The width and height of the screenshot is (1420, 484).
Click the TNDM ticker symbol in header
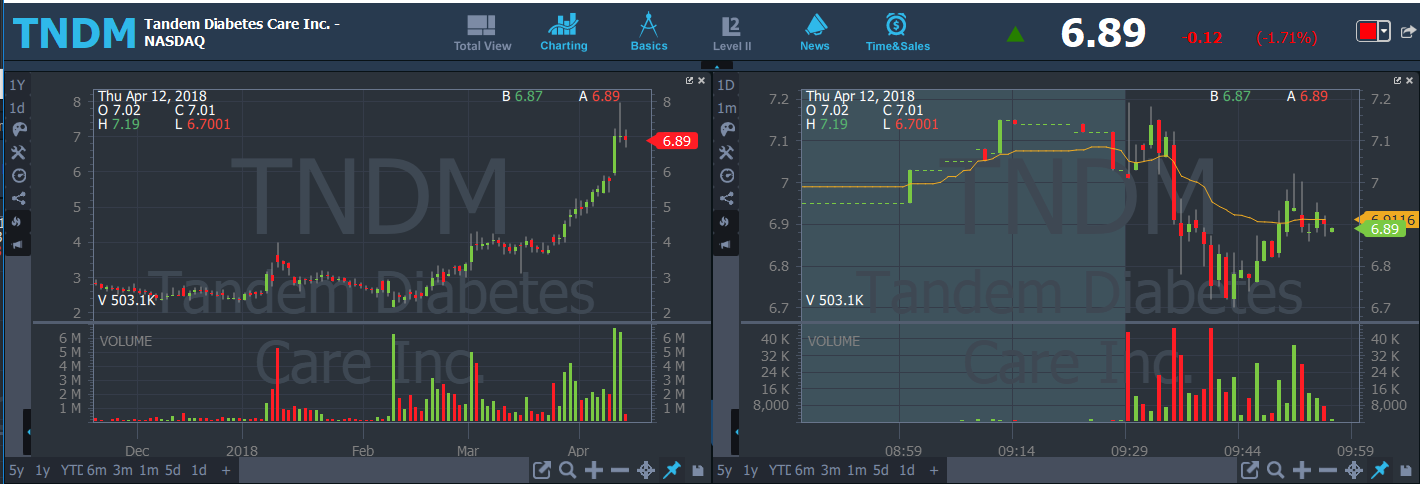[74, 33]
